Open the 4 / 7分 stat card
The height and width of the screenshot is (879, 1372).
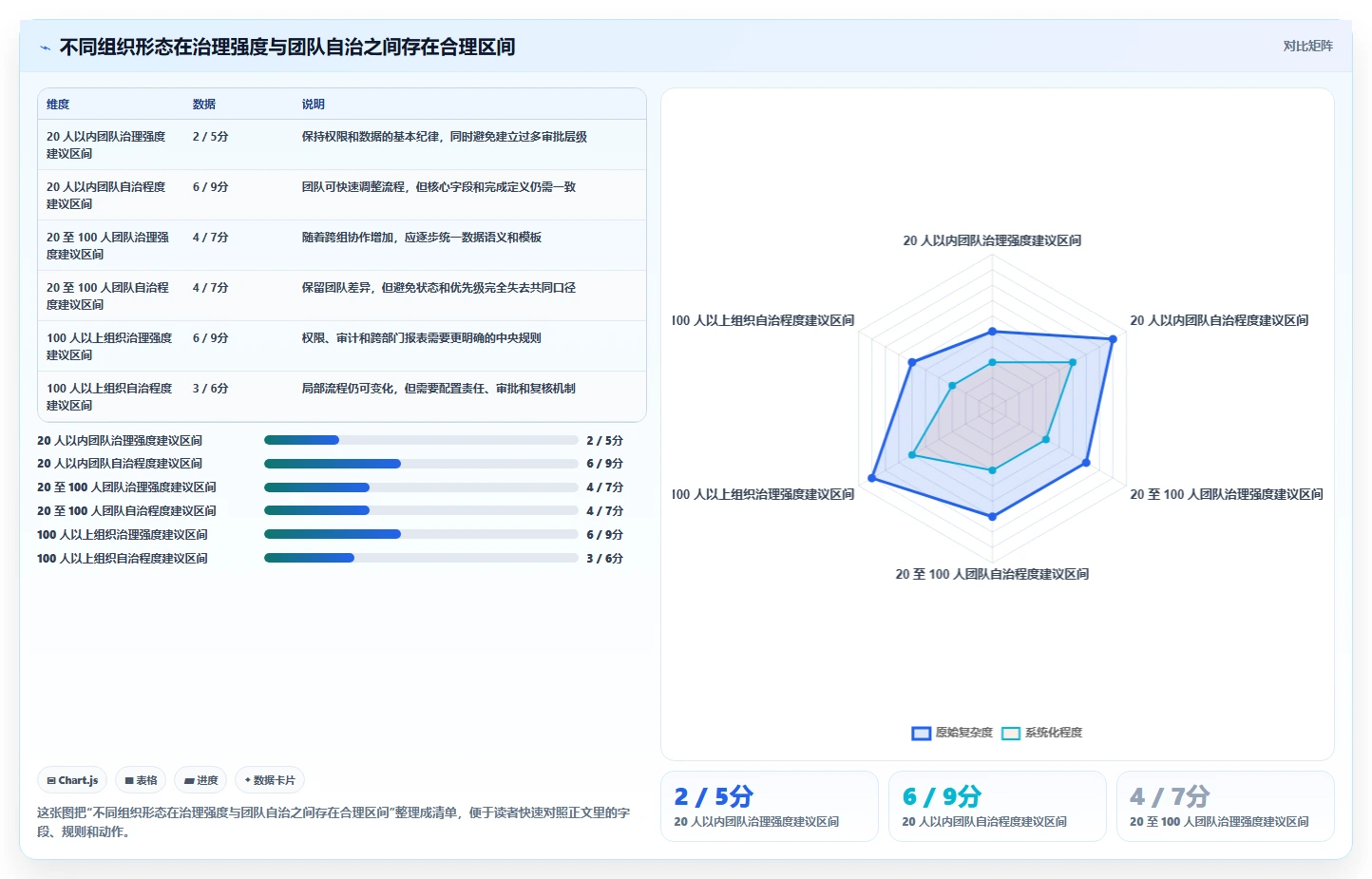[1226, 806]
